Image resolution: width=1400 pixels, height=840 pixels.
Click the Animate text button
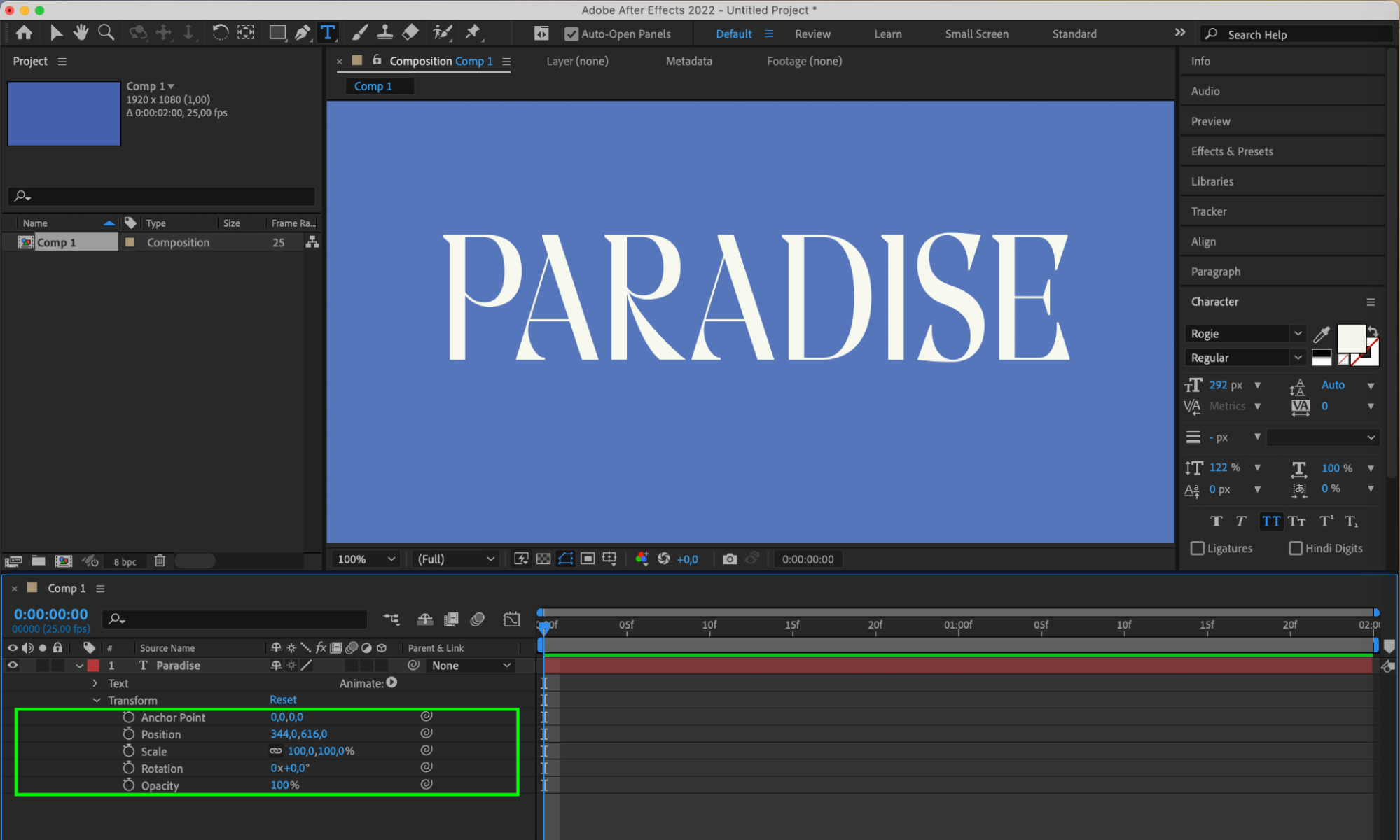pyautogui.click(x=391, y=682)
